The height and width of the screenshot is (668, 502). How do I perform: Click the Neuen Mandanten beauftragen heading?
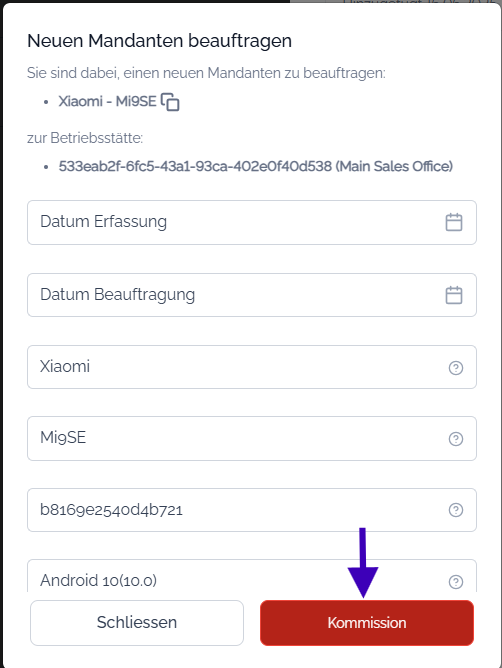pyautogui.click(x=159, y=41)
